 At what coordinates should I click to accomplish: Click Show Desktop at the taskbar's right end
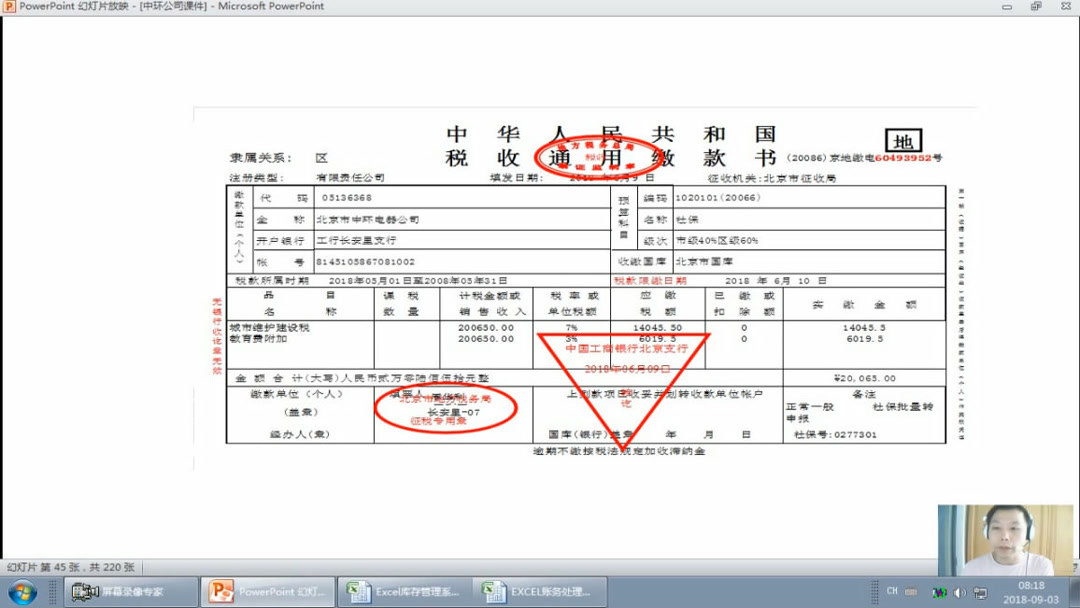(x=1076, y=594)
